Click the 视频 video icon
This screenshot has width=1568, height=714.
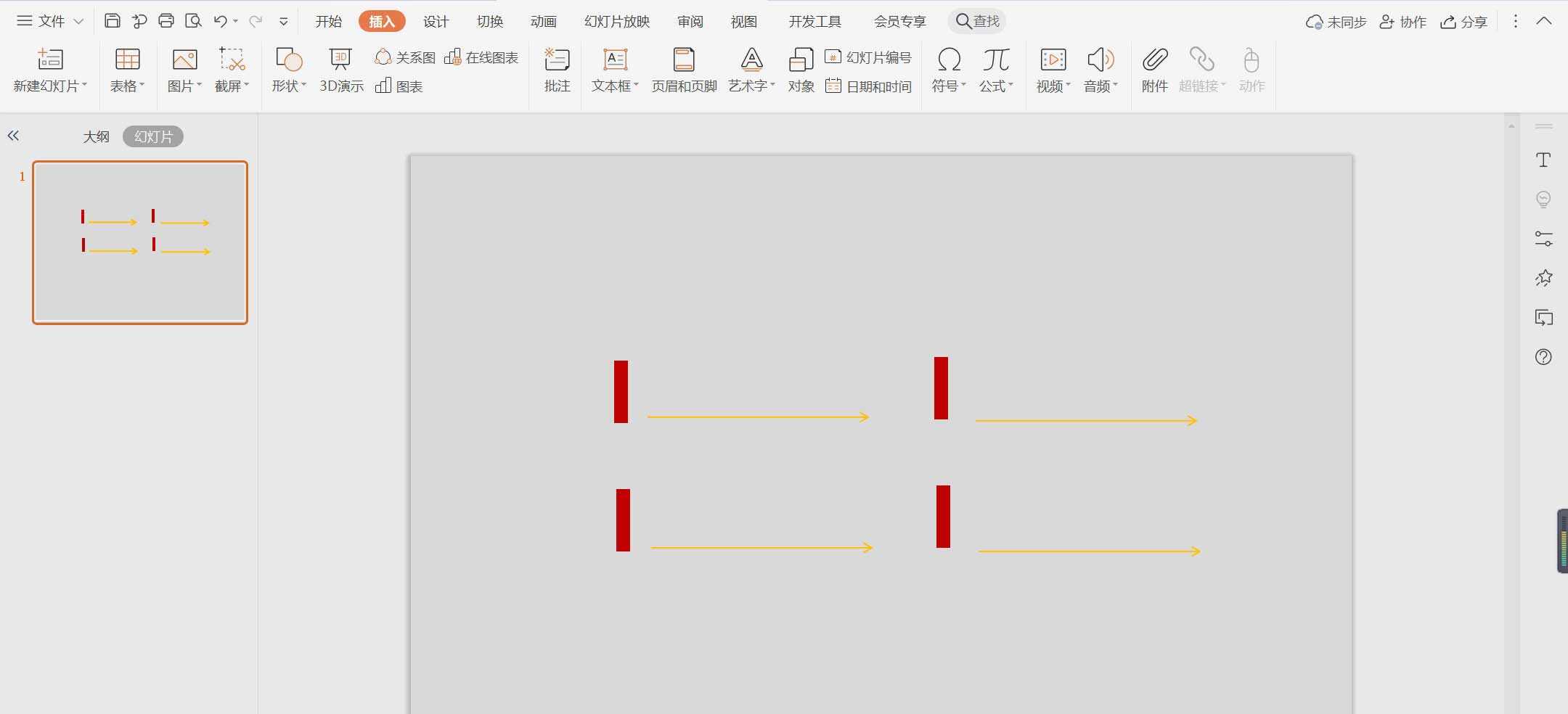[1053, 59]
